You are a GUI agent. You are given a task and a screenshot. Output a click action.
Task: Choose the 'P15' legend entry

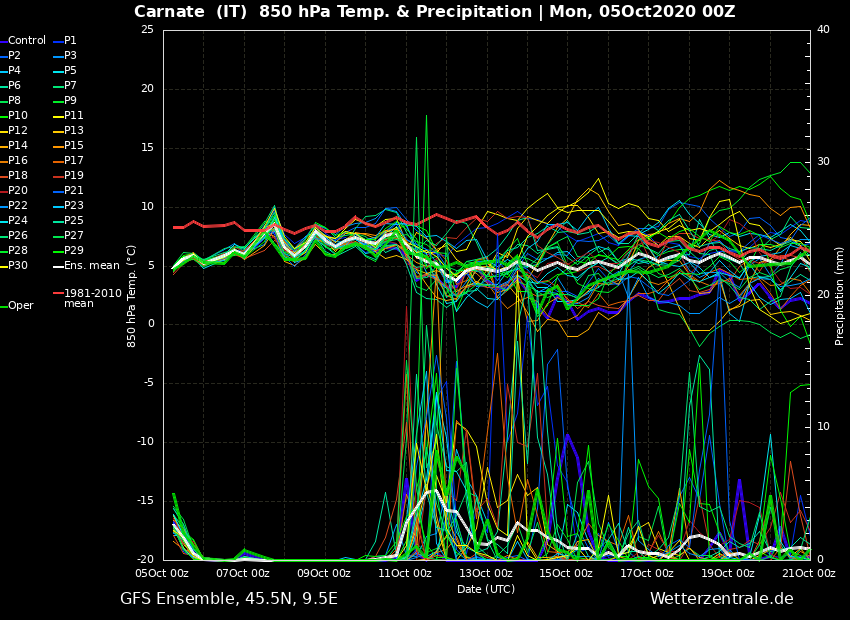pos(73,145)
